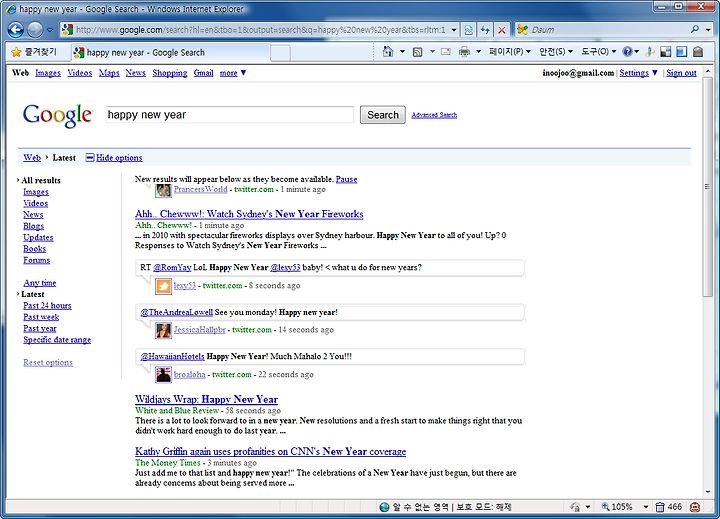Filter results by Updates
This screenshot has width=720, height=519.
38,237
